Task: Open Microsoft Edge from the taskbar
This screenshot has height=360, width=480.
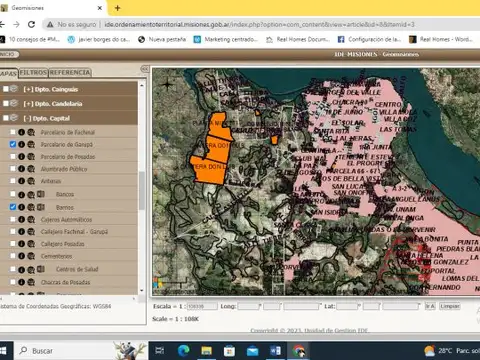Action: pos(183,351)
